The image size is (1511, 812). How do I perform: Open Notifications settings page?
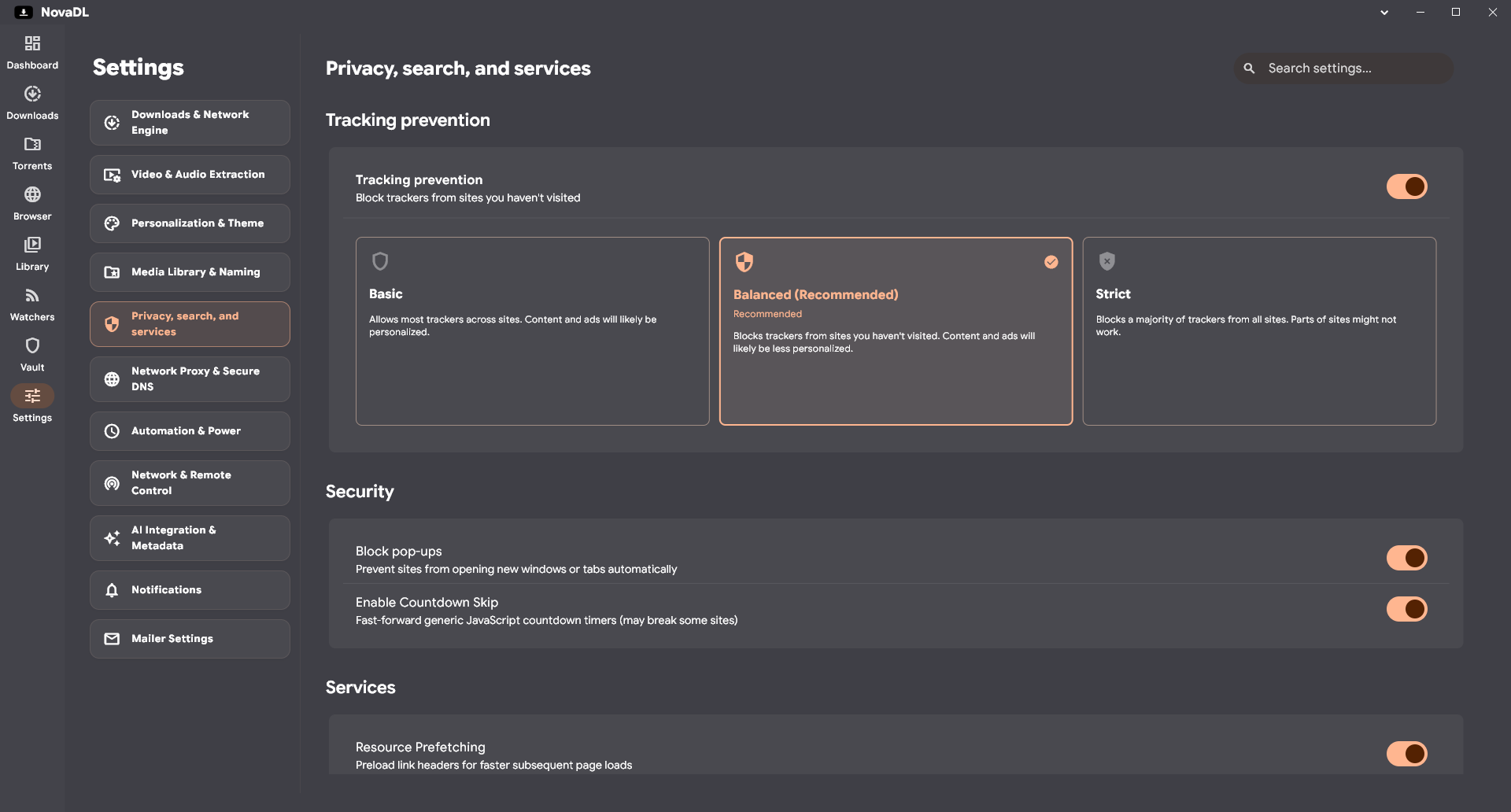(190, 590)
